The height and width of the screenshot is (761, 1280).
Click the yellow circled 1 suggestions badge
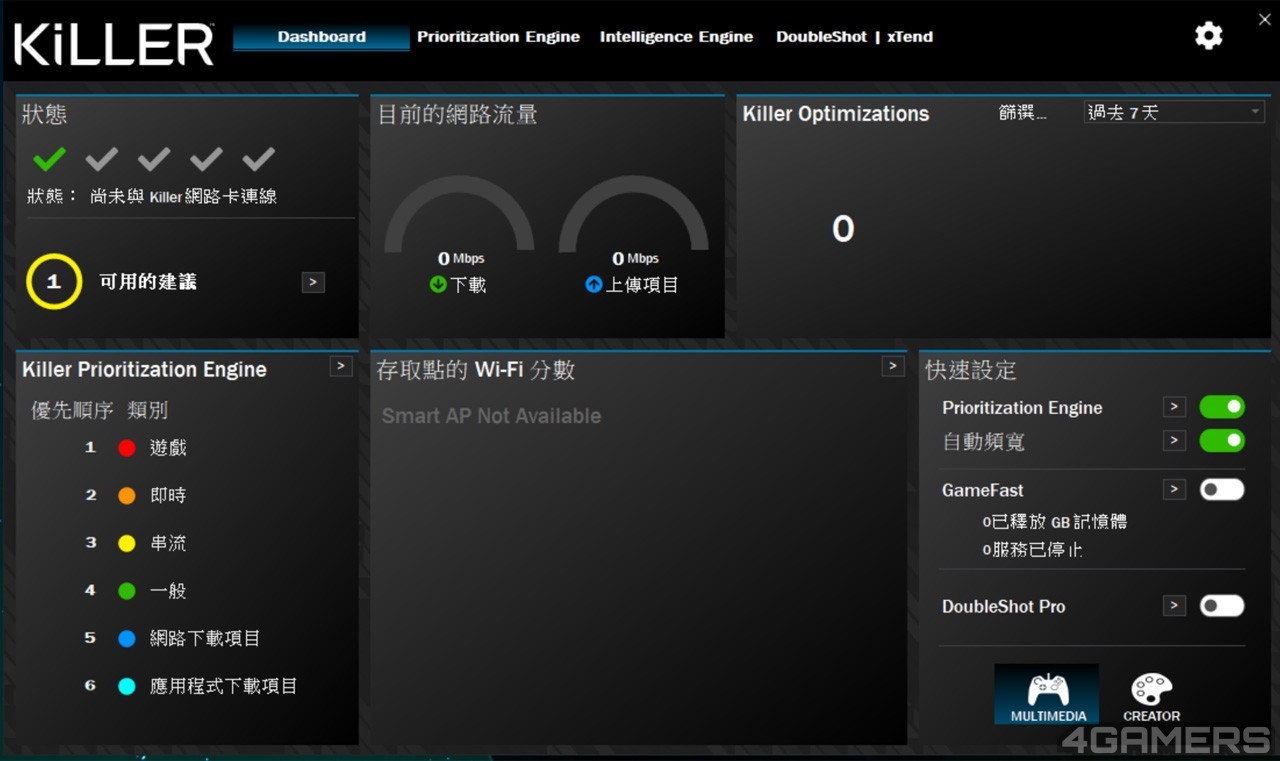coord(54,282)
